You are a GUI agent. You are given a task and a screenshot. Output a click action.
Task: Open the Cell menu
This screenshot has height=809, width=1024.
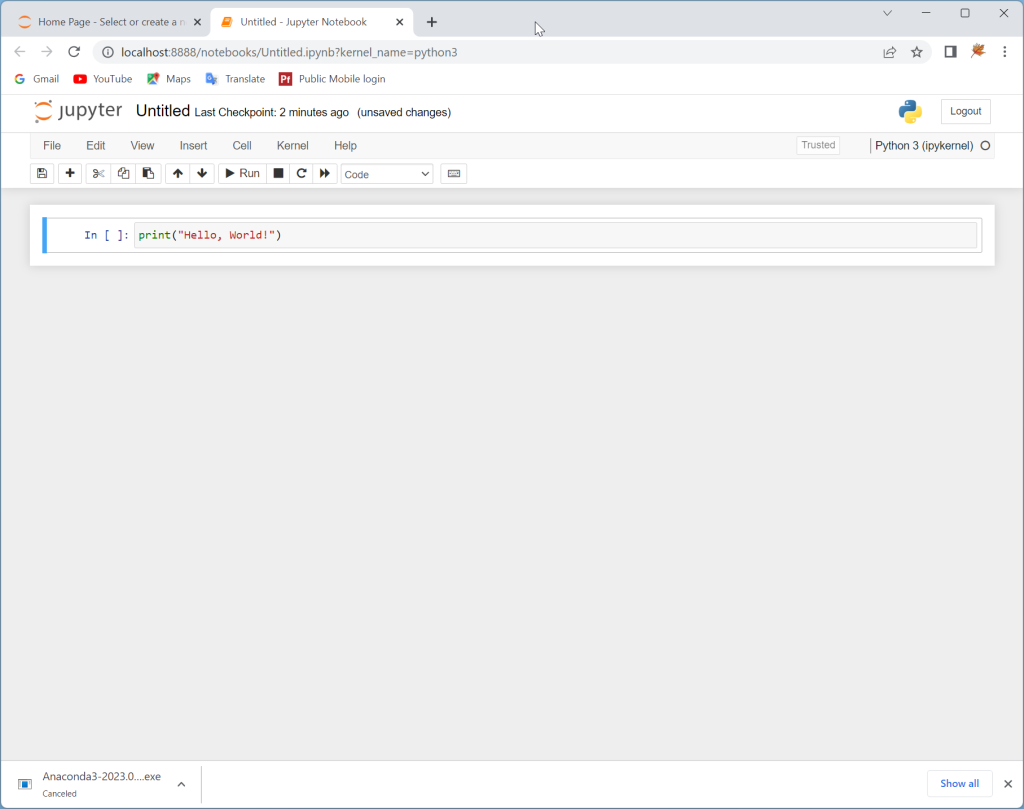pyautogui.click(x=242, y=146)
